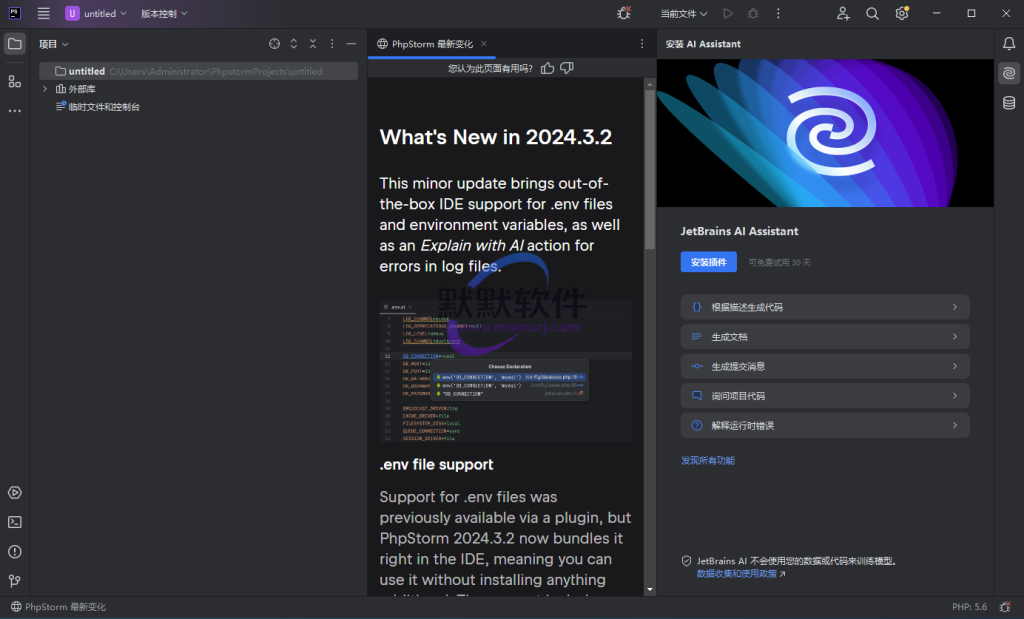This screenshot has width=1024, height=619.
Task: Open the more actions menu beside Debug
Action: pyautogui.click(x=778, y=13)
